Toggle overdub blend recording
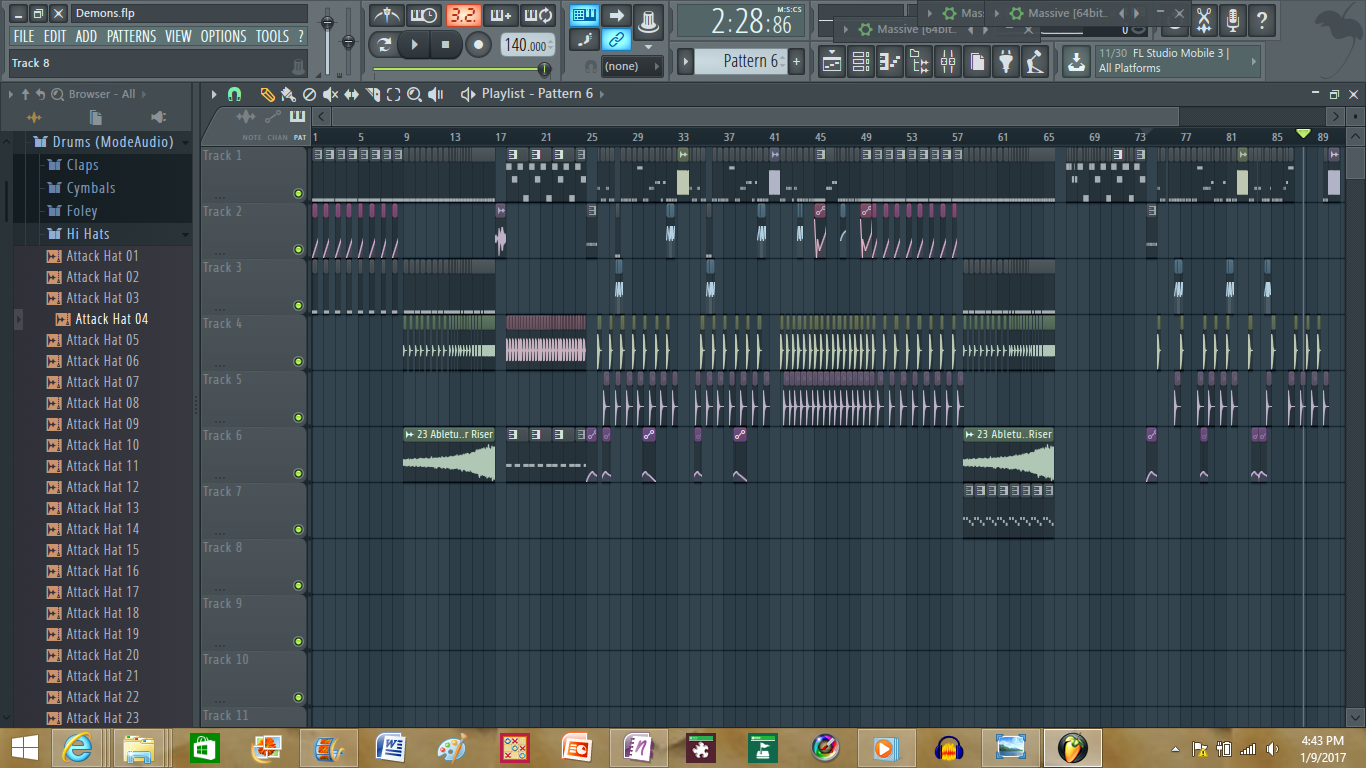This screenshot has height=768, width=1366. click(500, 15)
